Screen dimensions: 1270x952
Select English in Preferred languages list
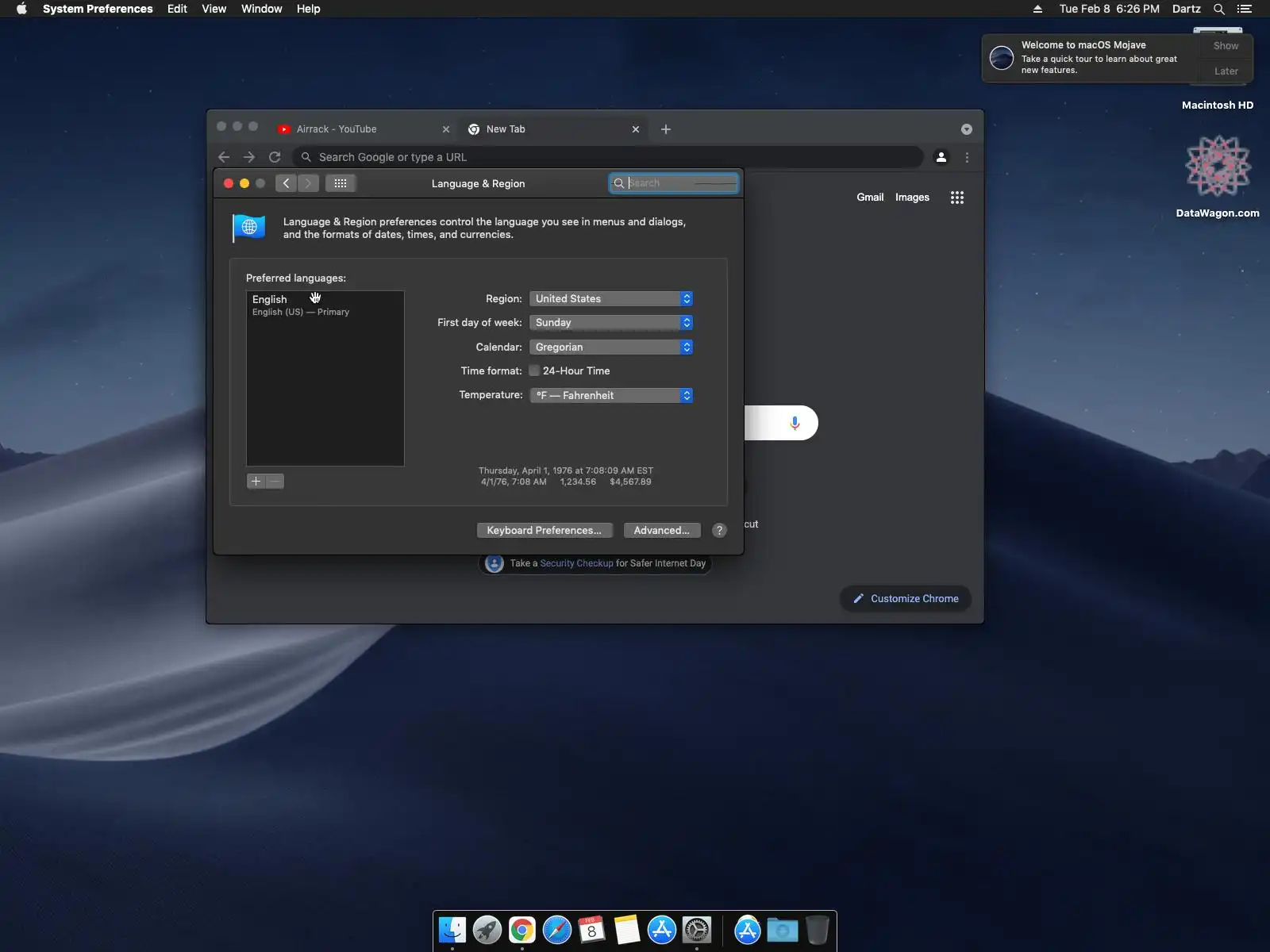[325, 305]
